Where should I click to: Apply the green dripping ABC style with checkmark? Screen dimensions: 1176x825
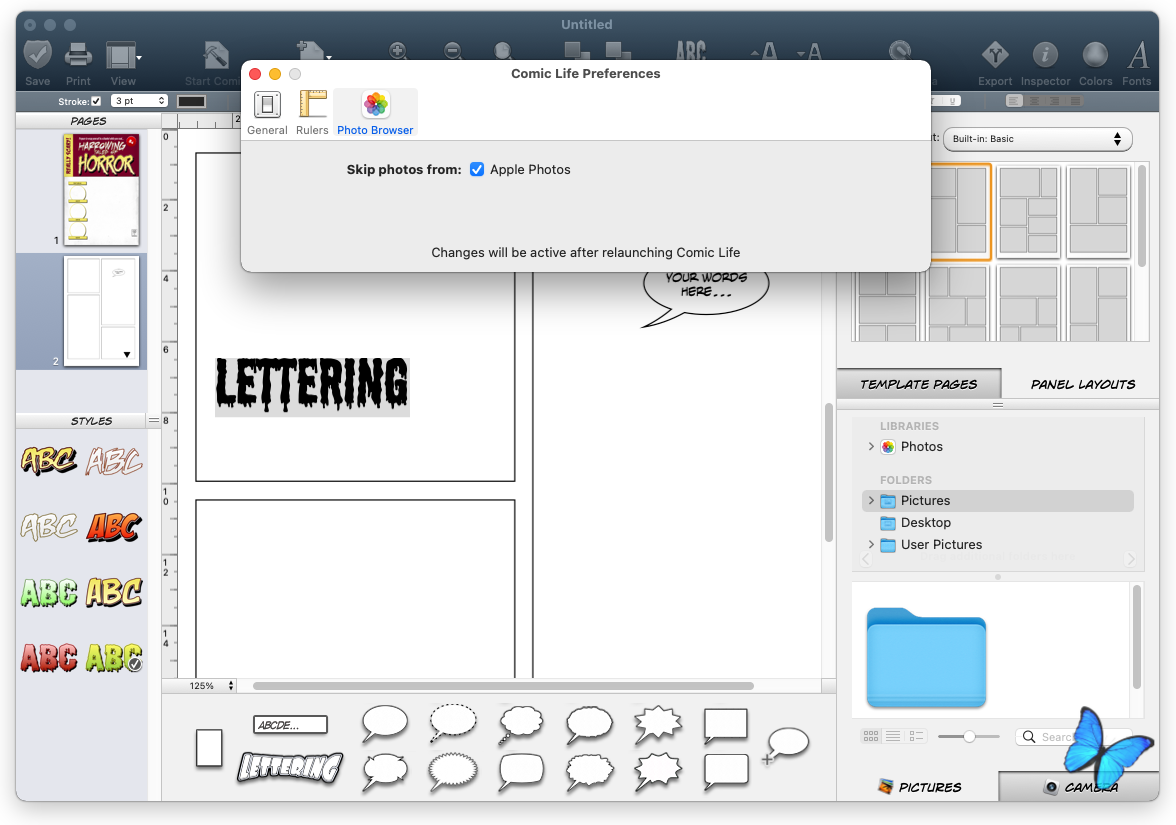coord(114,658)
